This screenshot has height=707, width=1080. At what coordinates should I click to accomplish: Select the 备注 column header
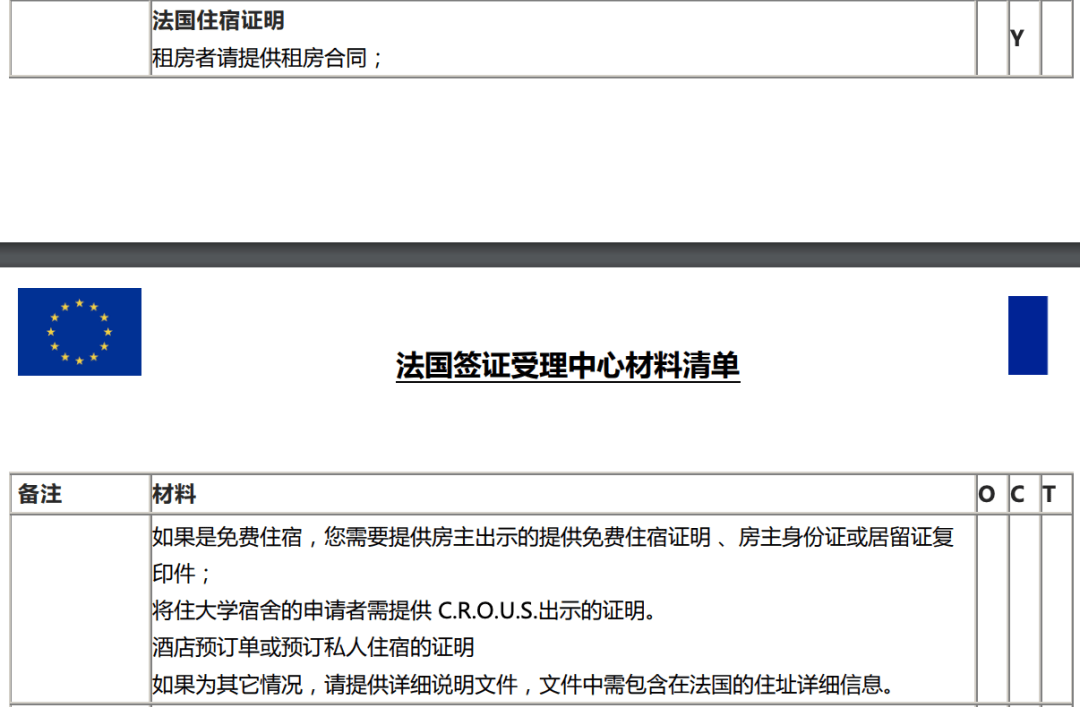(x=40, y=494)
